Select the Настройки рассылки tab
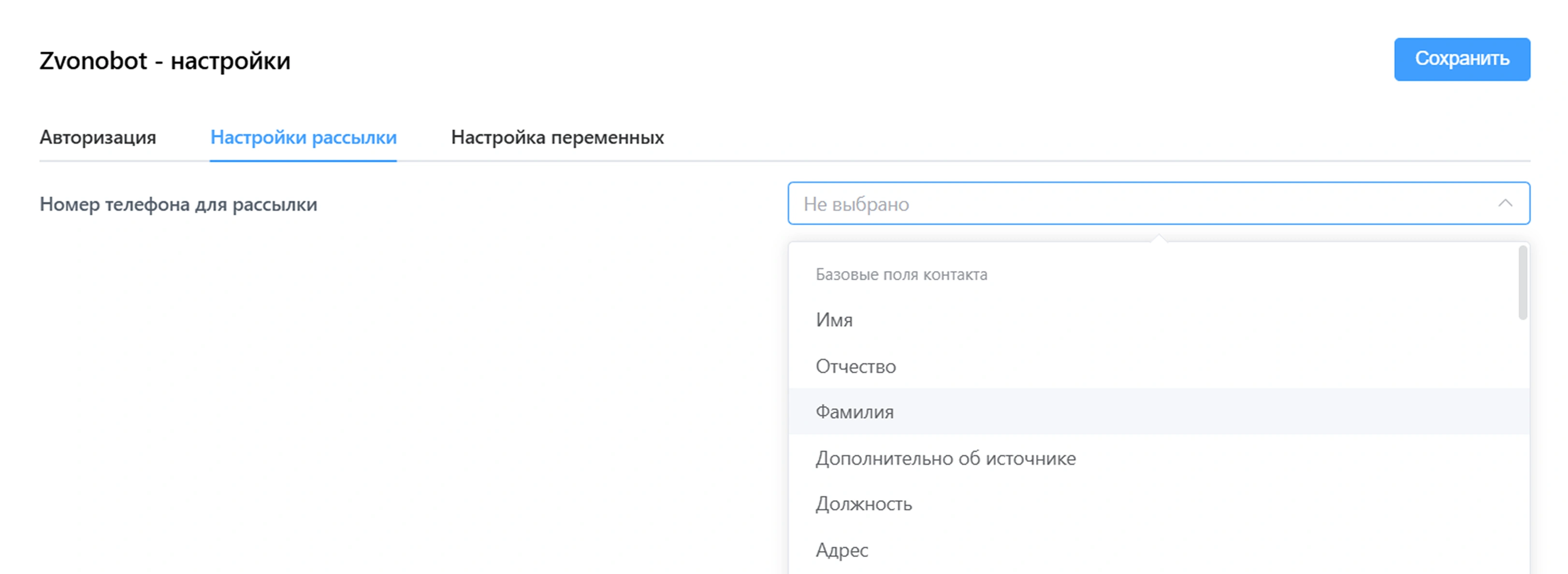Image resolution: width=1568 pixels, height=574 pixels. [303, 138]
